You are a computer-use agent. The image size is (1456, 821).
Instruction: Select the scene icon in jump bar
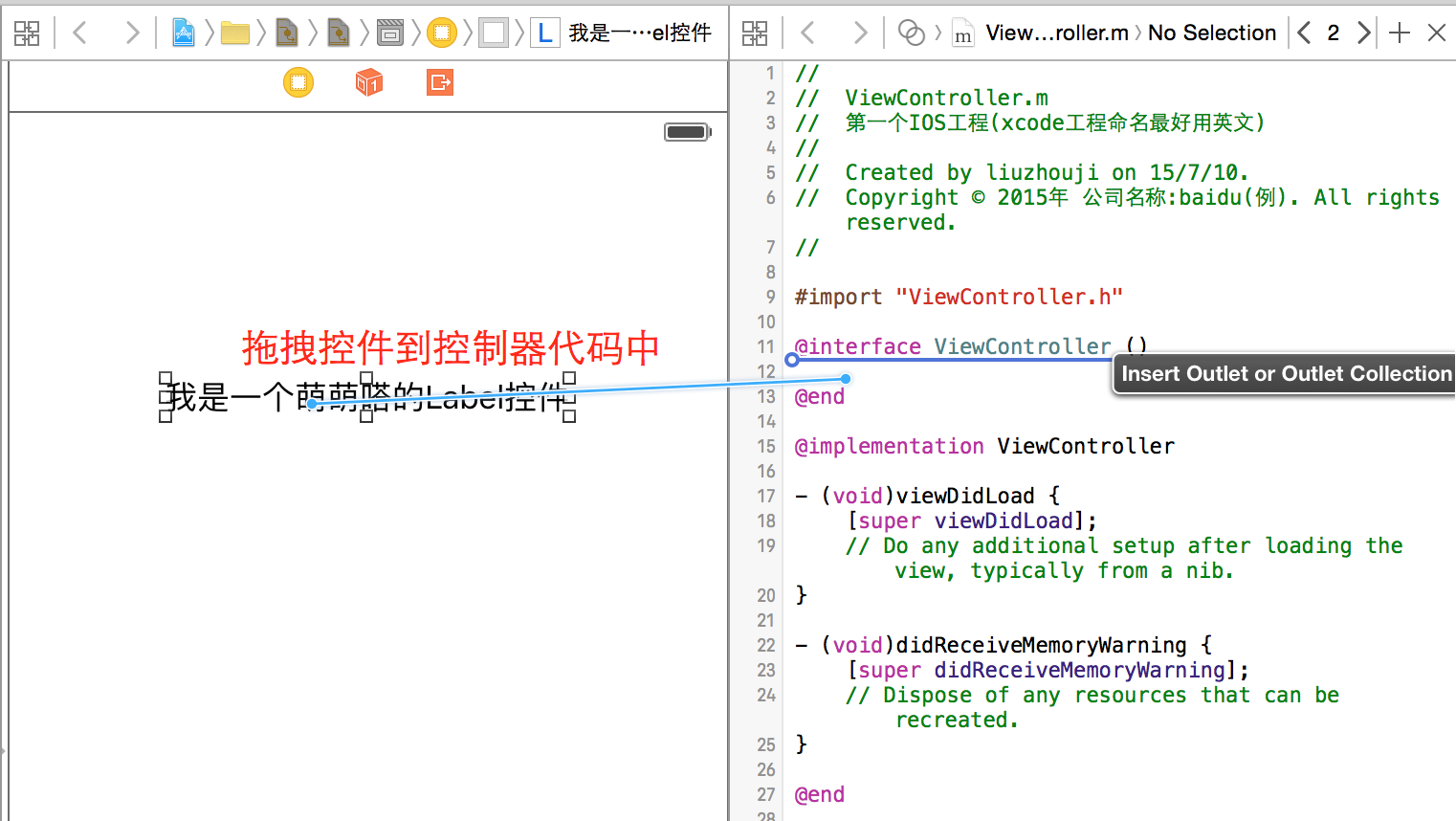click(x=390, y=33)
